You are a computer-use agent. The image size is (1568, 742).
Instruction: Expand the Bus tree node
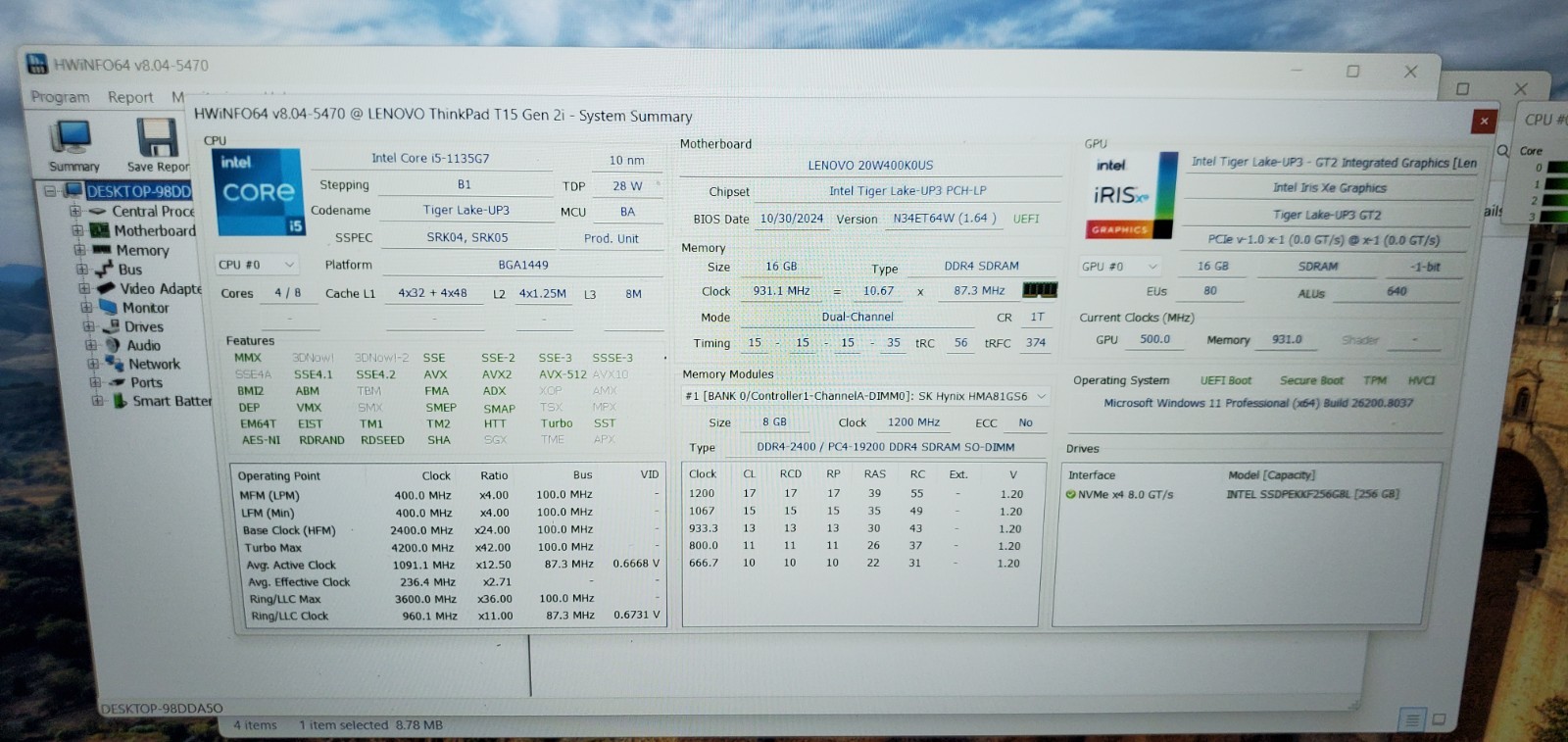pos(83,270)
